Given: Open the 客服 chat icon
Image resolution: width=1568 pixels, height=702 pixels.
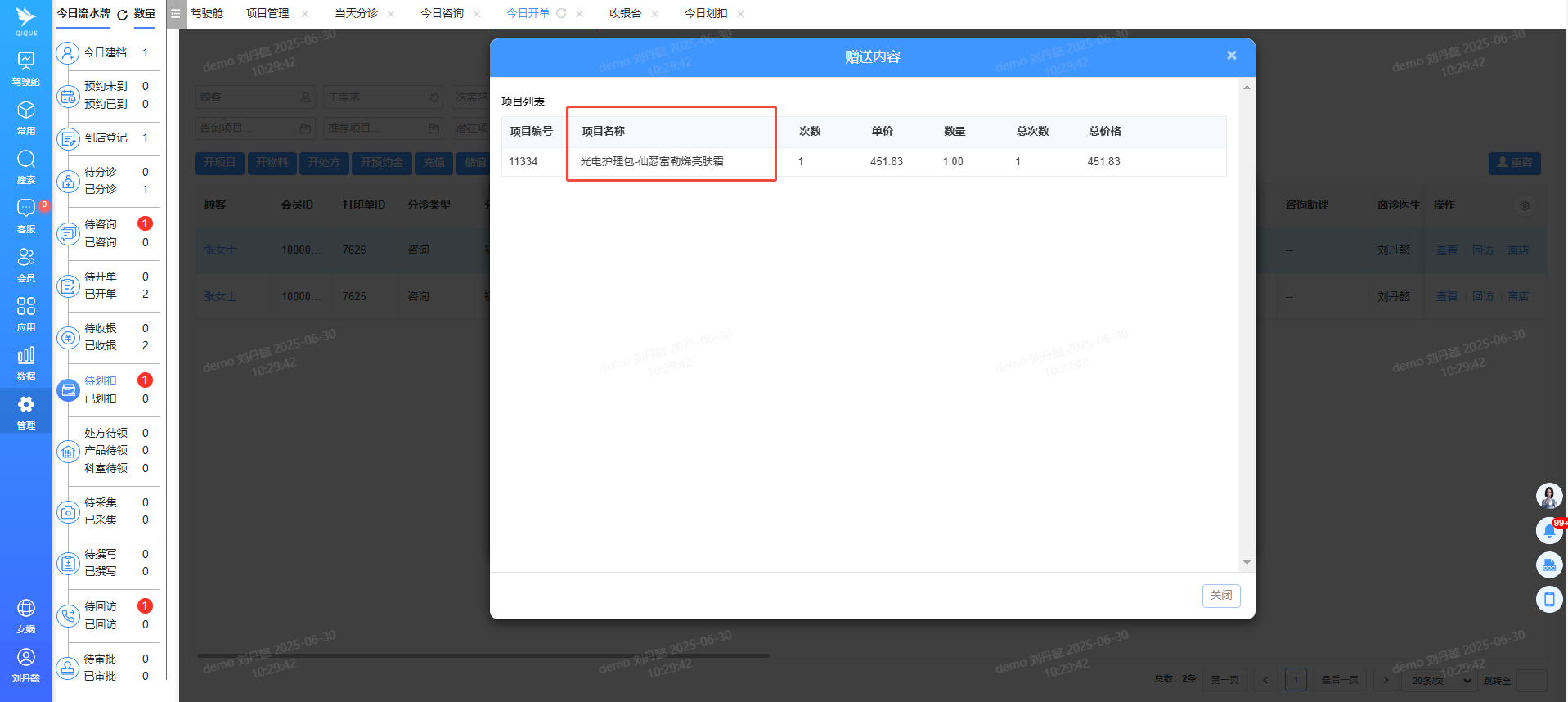Looking at the screenshot, I should (x=26, y=215).
